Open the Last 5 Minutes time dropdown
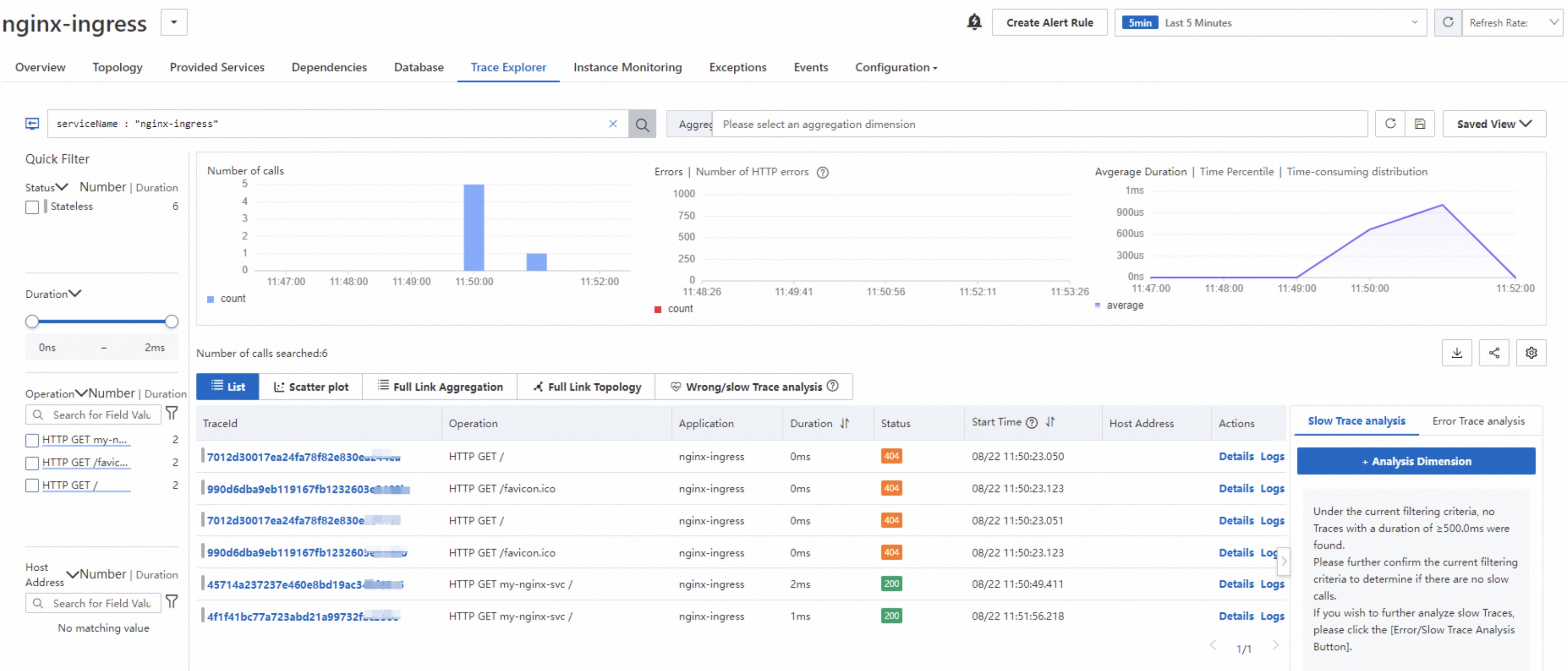 coord(1270,23)
